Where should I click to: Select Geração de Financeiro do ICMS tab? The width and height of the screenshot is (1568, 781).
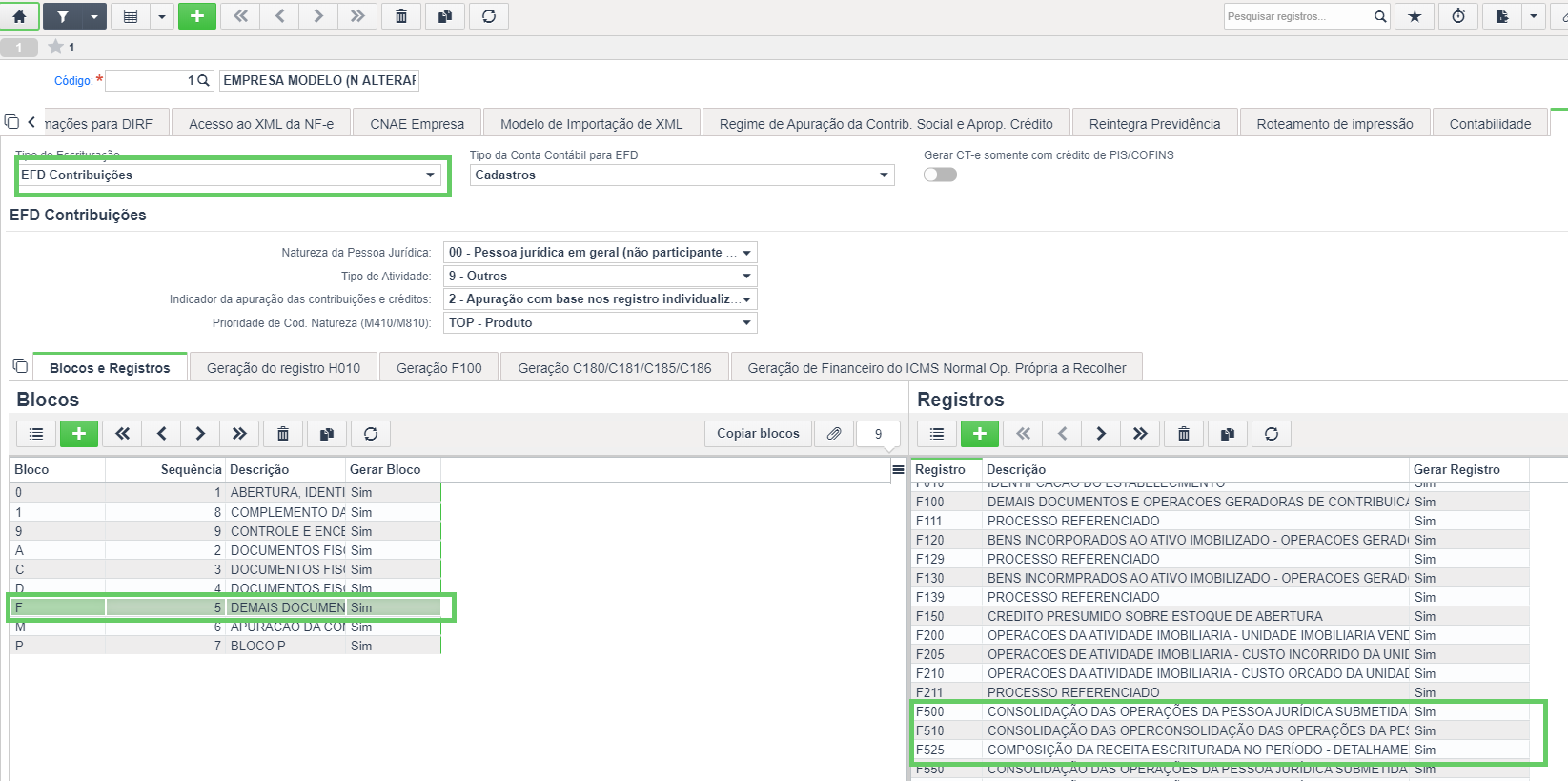pyautogui.click(x=937, y=368)
